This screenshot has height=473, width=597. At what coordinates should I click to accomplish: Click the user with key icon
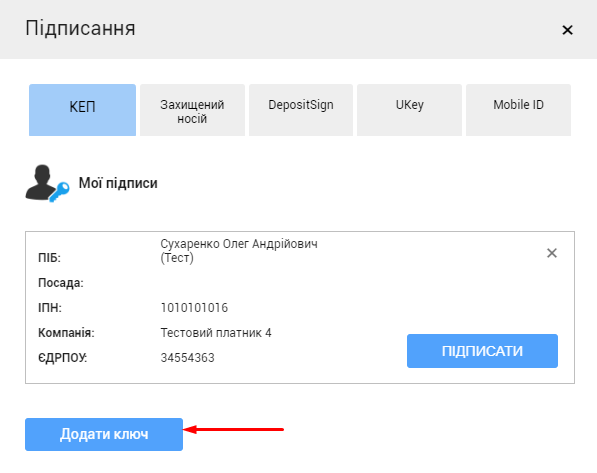[47, 183]
